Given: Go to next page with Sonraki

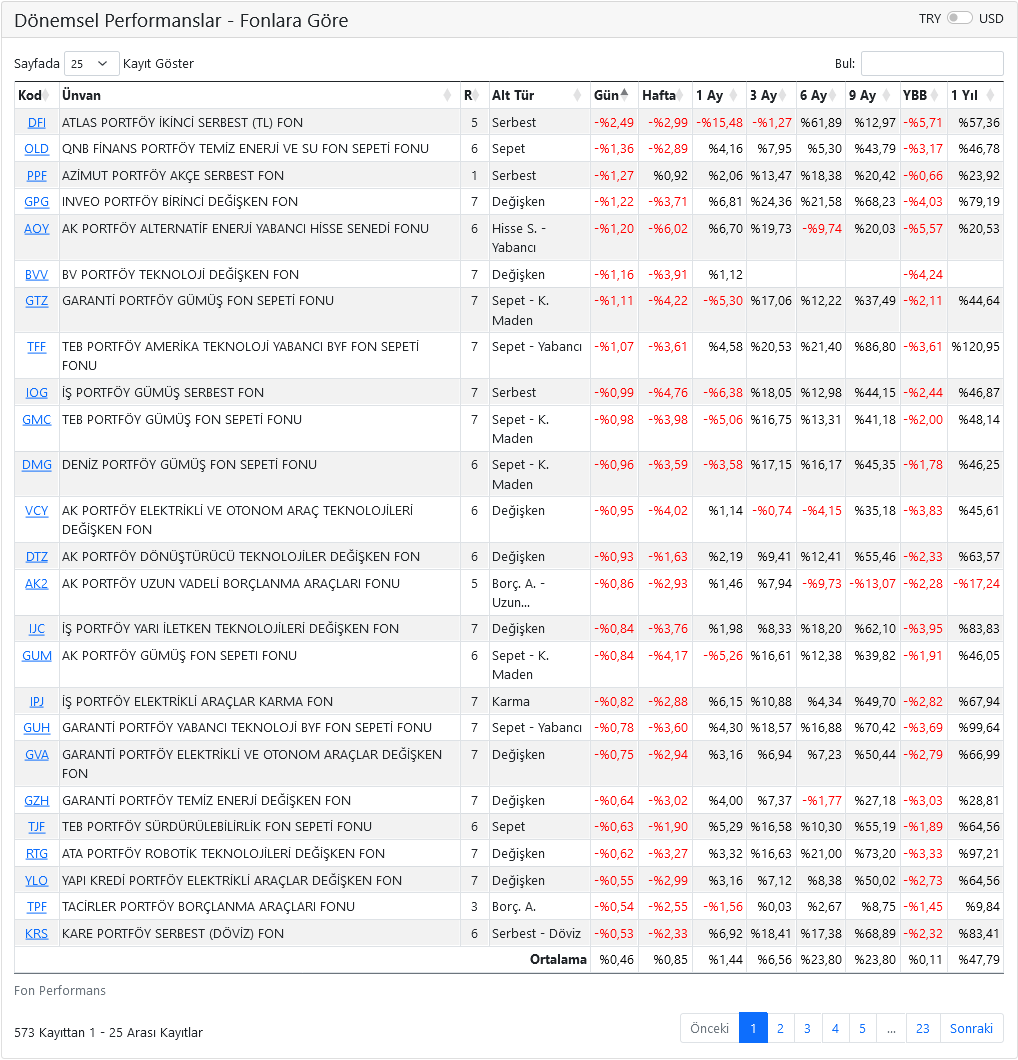Looking at the screenshot, I should 971,1028.
